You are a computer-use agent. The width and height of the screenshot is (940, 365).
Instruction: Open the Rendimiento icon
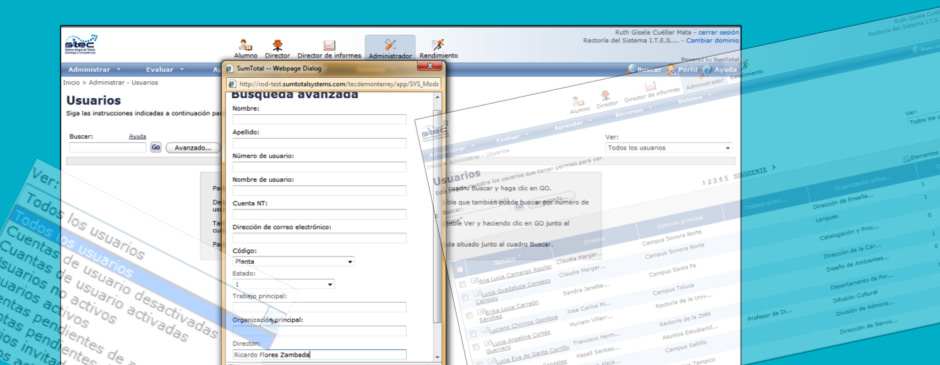click(x=438, y=46)
